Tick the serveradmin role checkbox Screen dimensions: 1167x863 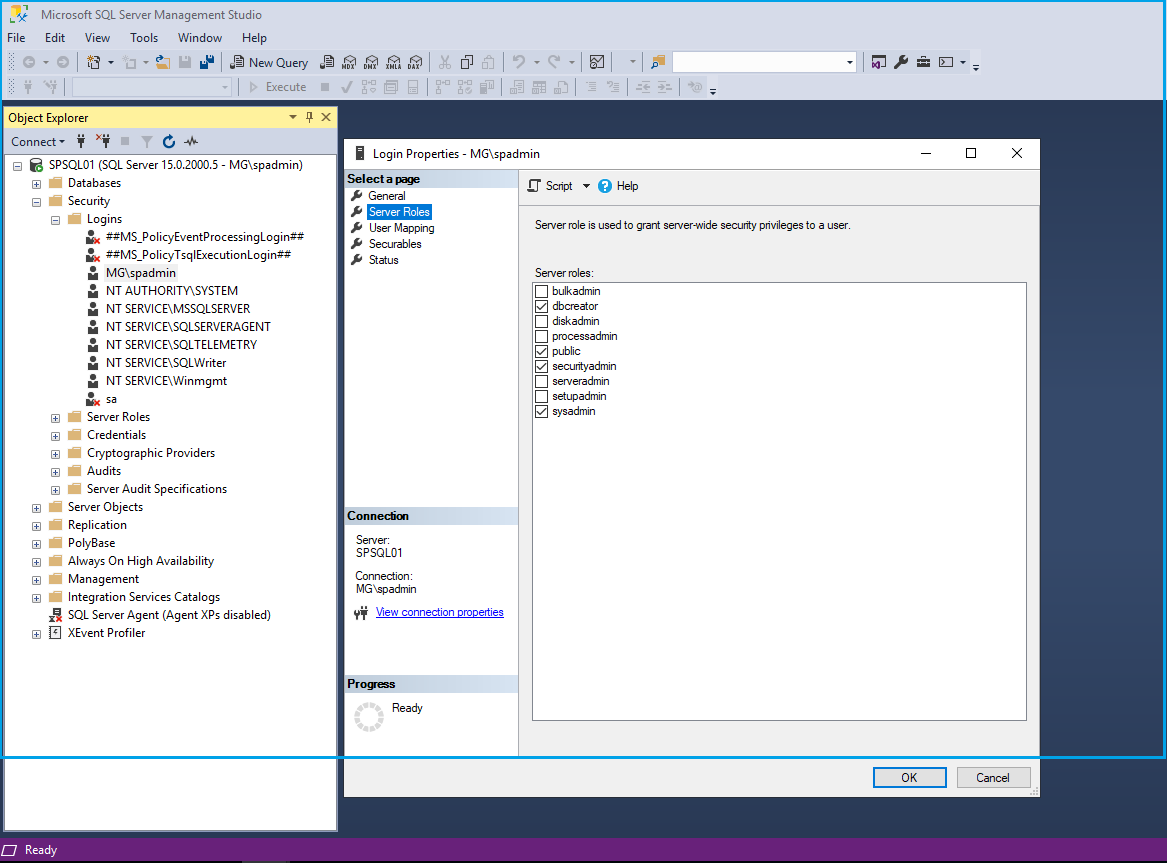542,381
